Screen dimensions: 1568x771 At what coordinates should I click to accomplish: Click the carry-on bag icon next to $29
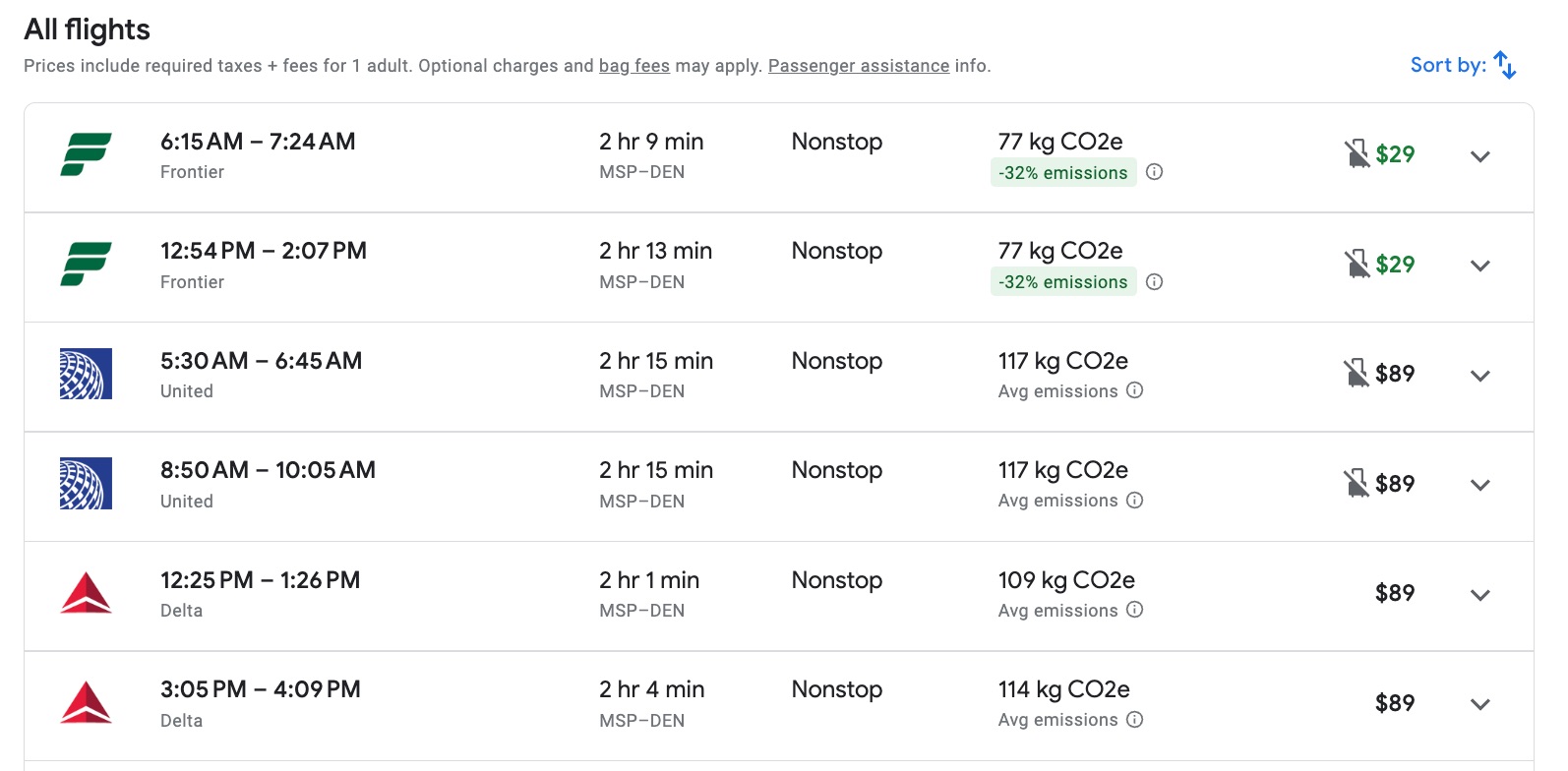coord(1358,154)
